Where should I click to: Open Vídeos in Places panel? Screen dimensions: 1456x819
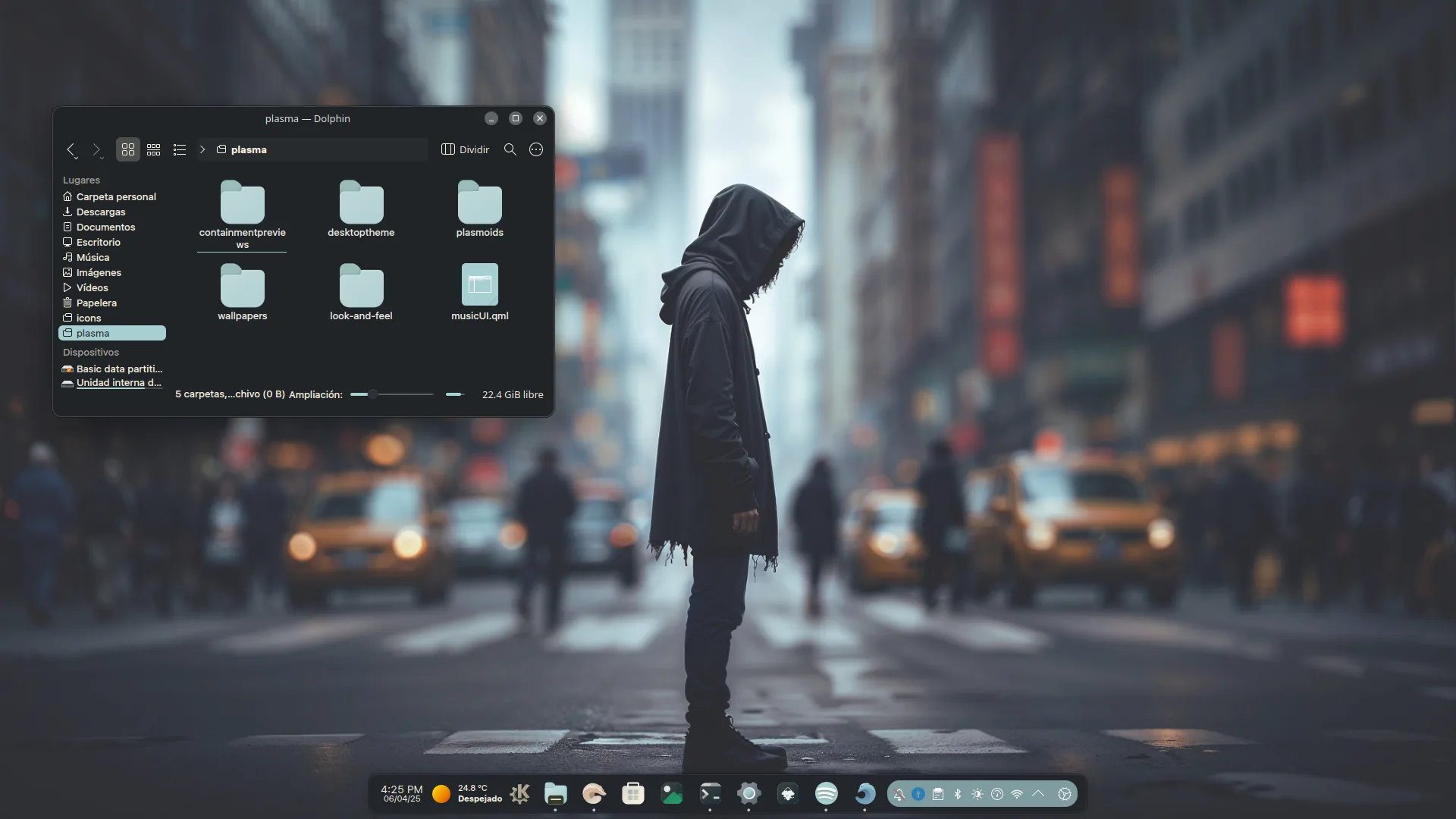pos(112,287)
